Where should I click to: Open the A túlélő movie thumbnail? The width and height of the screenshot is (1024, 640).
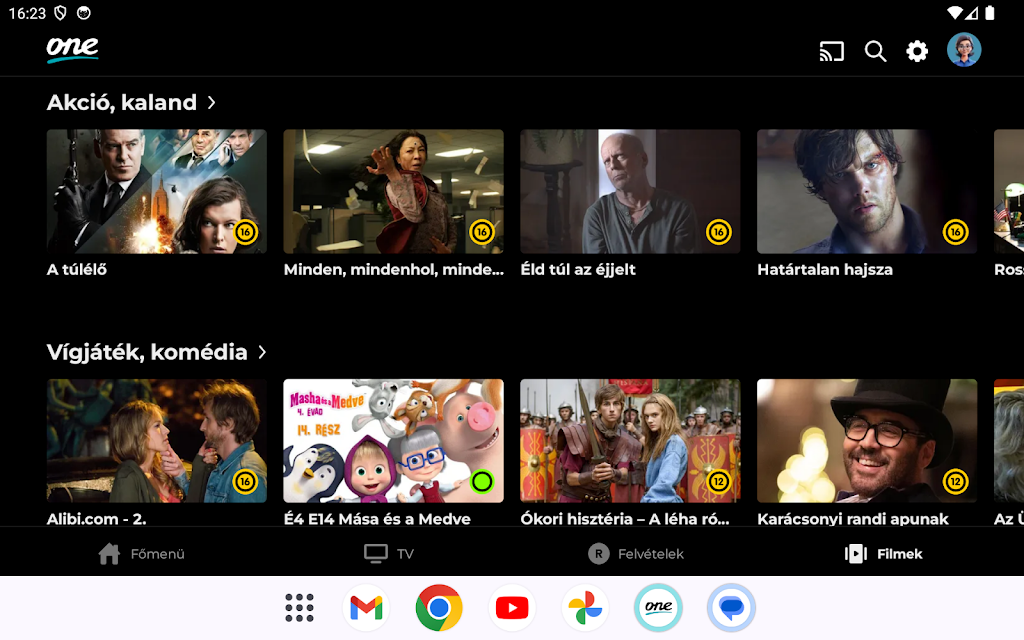pos(157,191)
